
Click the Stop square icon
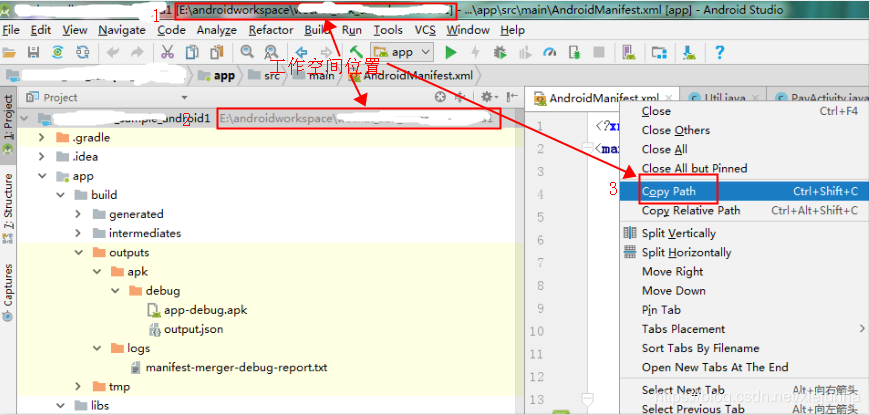click(599, 53)
